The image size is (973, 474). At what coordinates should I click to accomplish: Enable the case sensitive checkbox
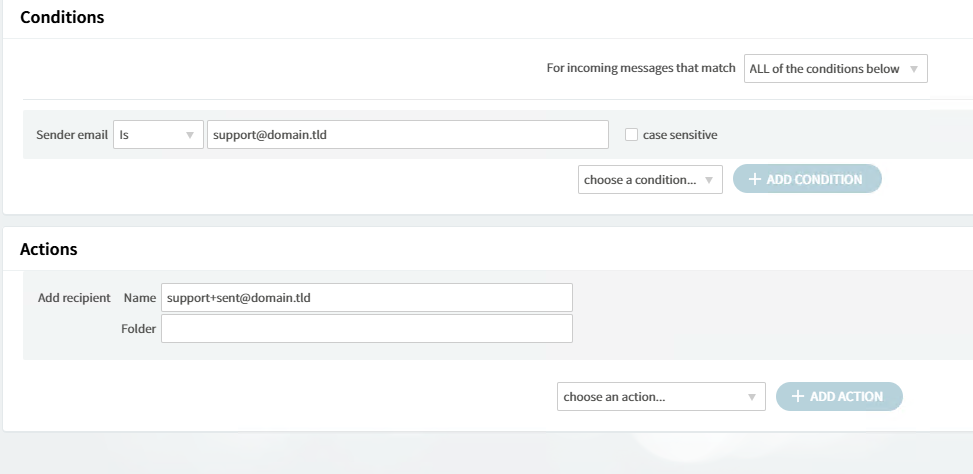[x=631, y=135]
